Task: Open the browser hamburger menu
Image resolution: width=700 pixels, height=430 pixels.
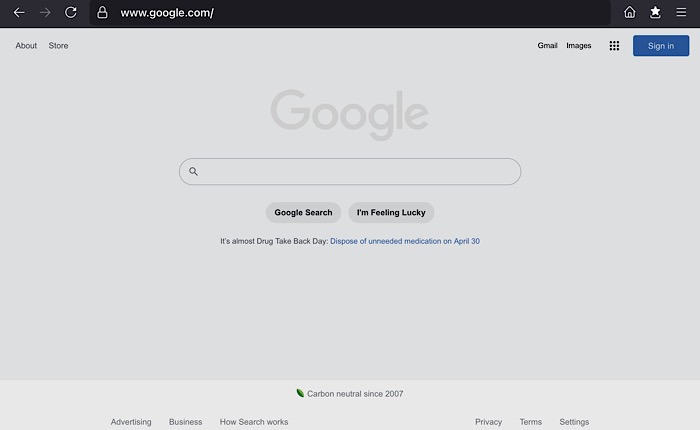Action: coord(681,12)
